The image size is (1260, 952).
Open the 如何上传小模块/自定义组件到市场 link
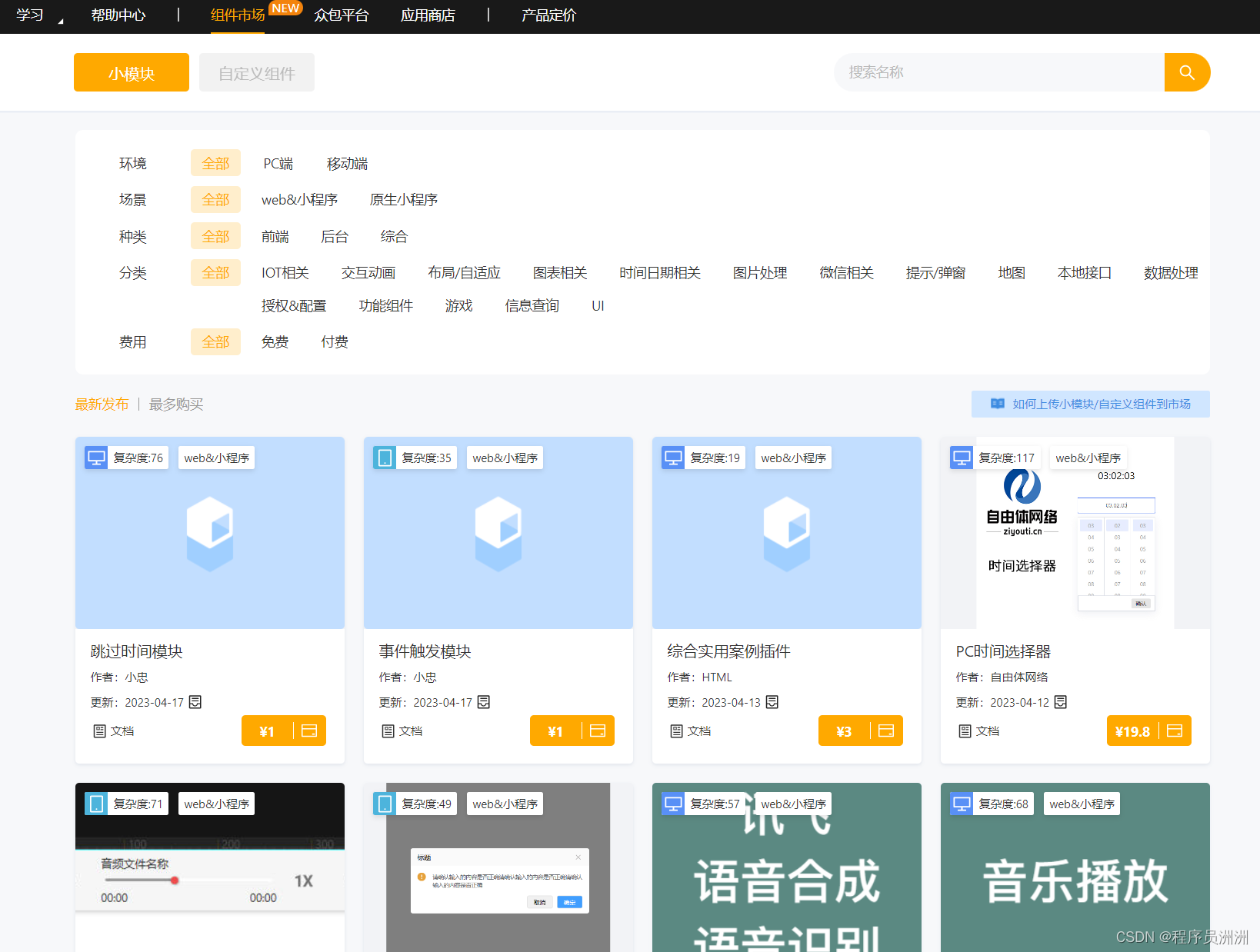point(1102,404)
